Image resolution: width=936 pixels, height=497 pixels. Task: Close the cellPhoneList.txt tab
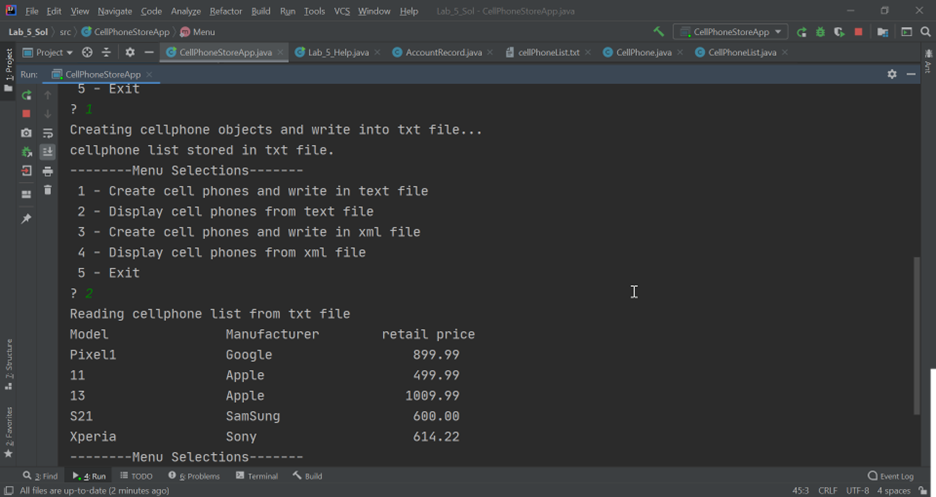tap(588, 53)
